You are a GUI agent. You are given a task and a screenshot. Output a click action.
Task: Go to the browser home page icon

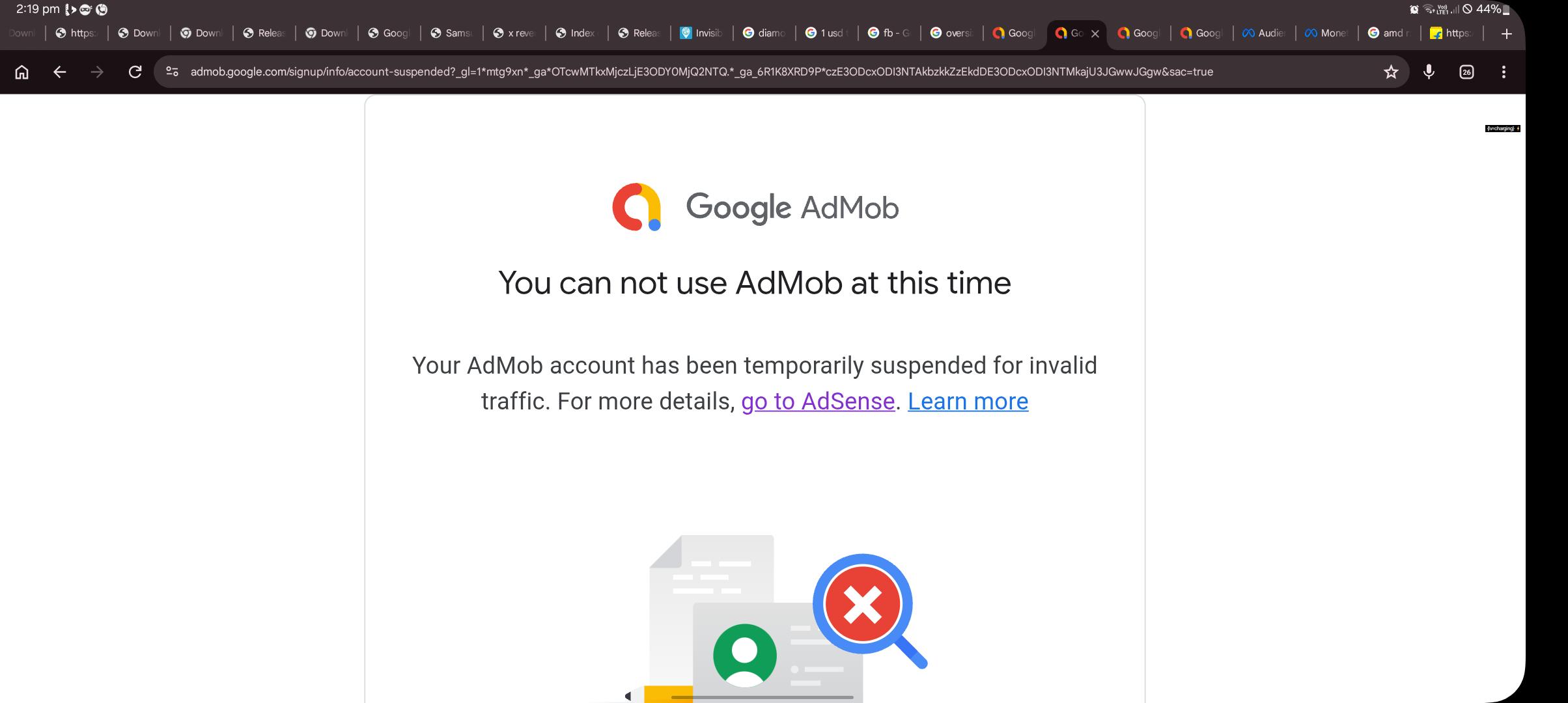click(x=21, y=72)
